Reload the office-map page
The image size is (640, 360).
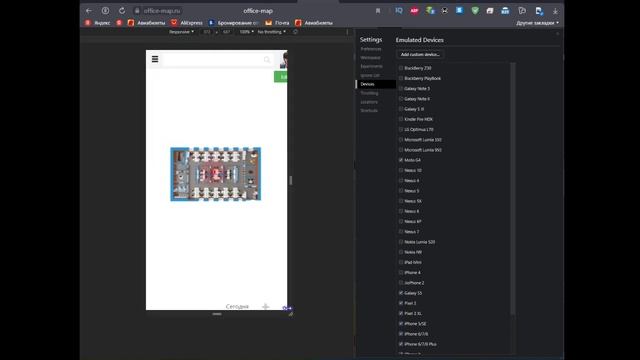(122, 11)
